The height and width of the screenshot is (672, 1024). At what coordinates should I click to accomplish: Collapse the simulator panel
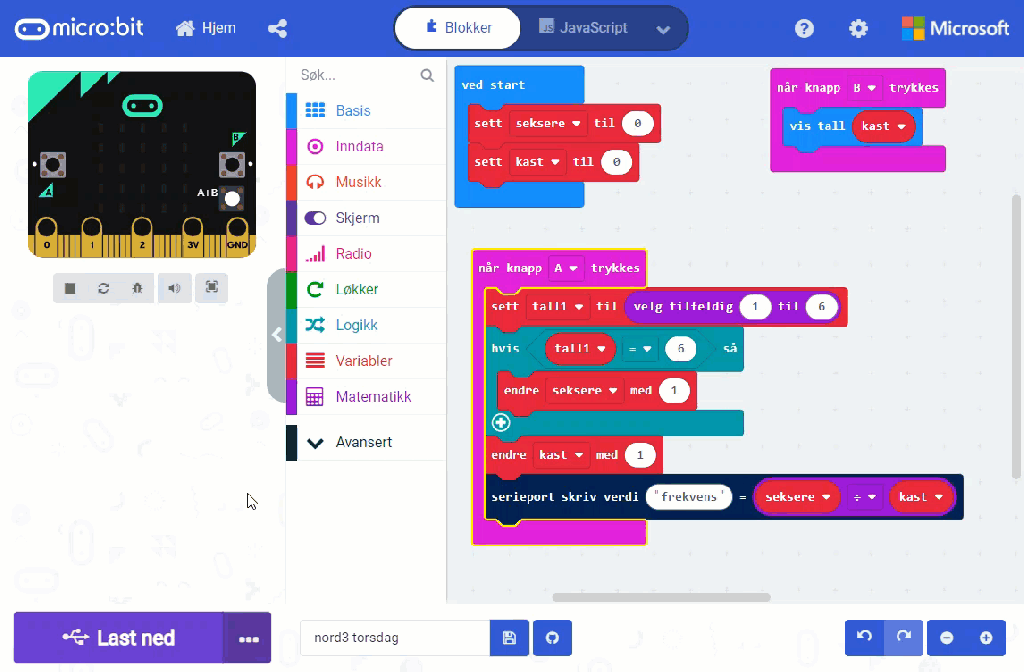(277, 335)
